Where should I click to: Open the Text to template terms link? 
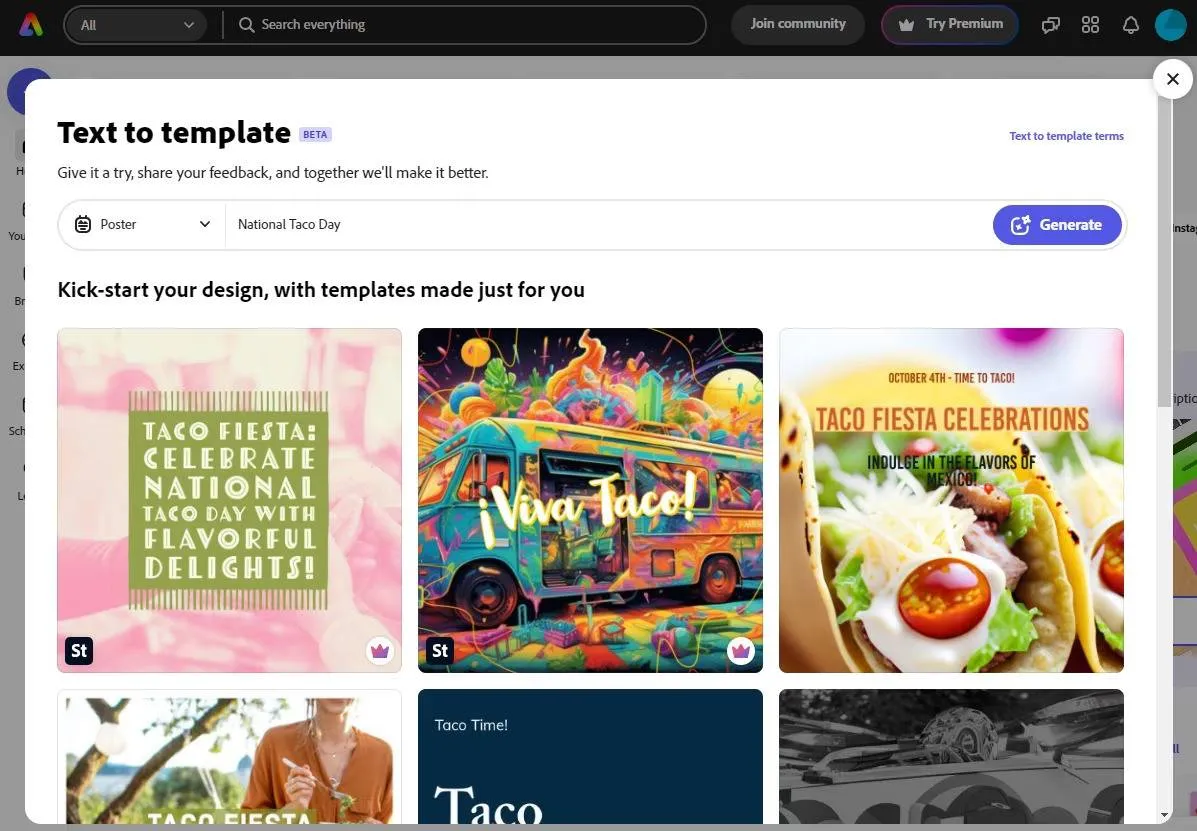click(1066, 136)
